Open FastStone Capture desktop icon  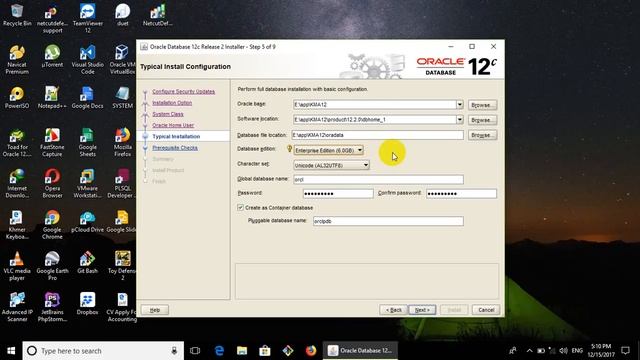(x=52, y=143)
